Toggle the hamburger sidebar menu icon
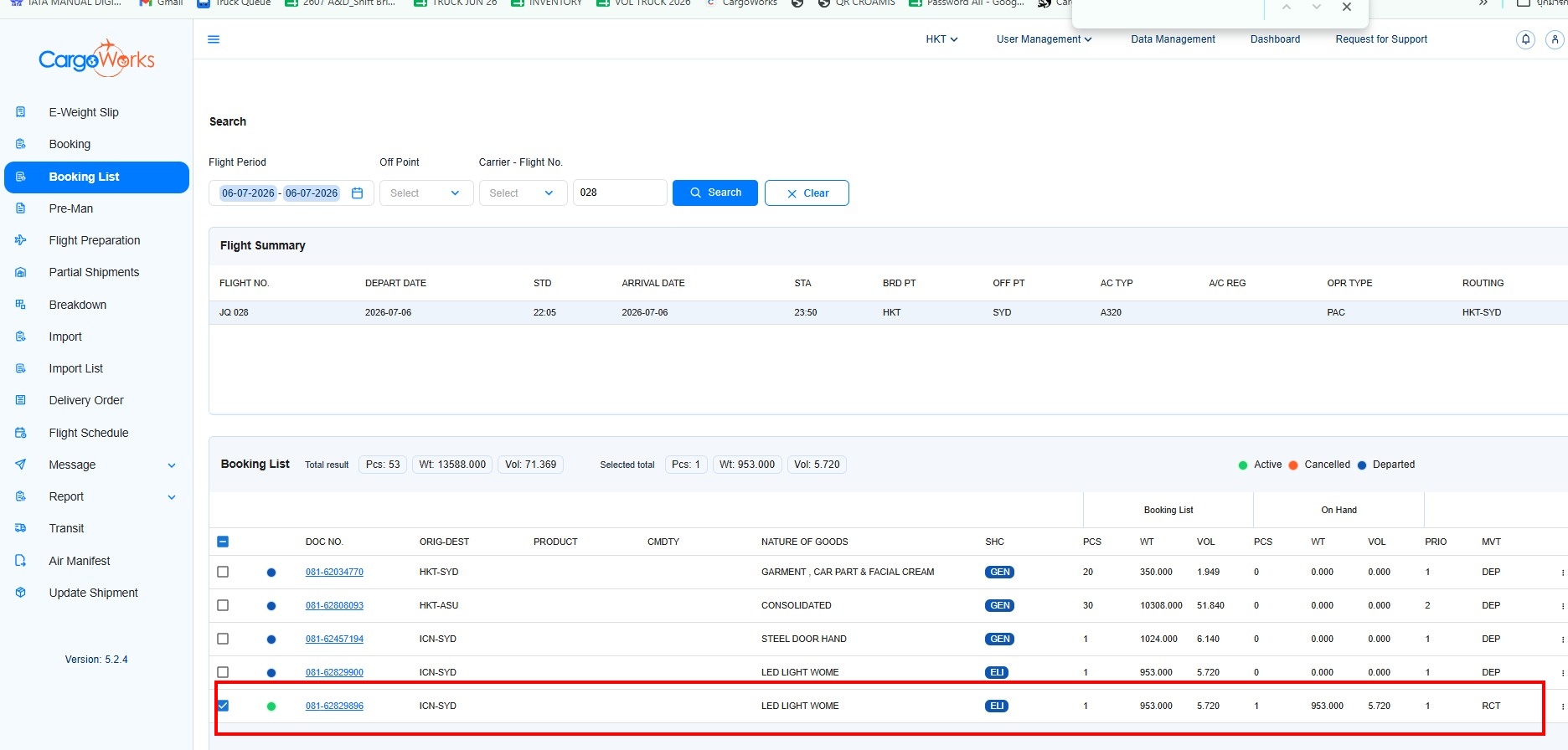Screen dimensions: 1568x750 click(214, 39)
